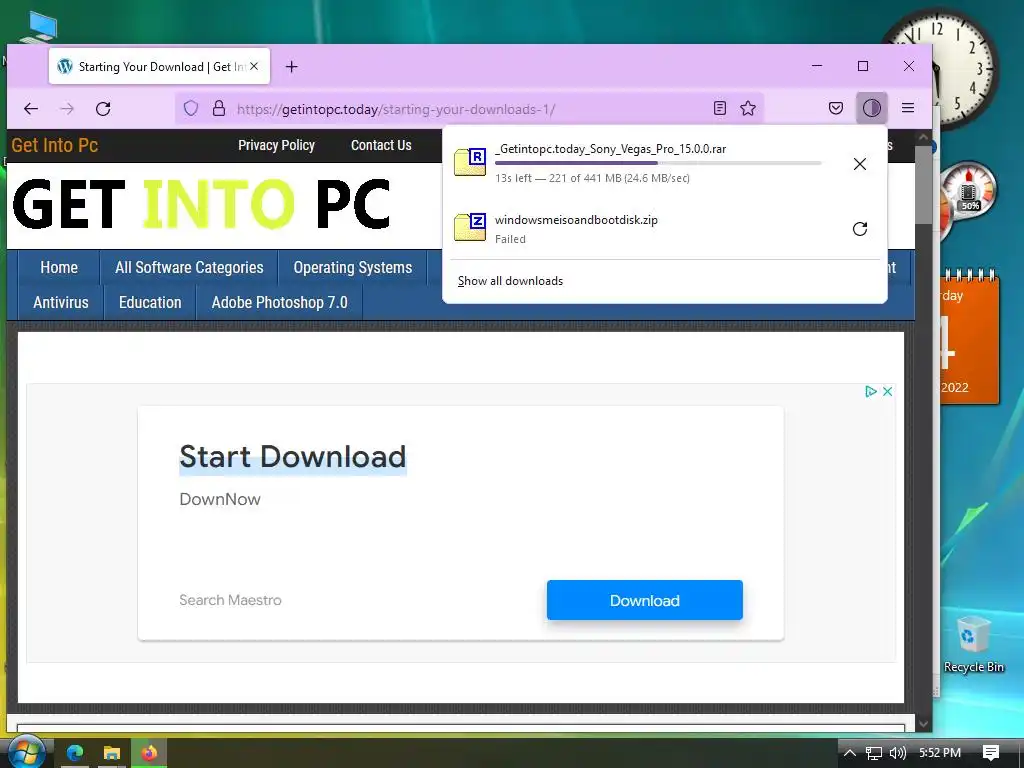Open the notification center icon
The height and width of the screenshot is (768, 1024).
(x=991, y=753)
